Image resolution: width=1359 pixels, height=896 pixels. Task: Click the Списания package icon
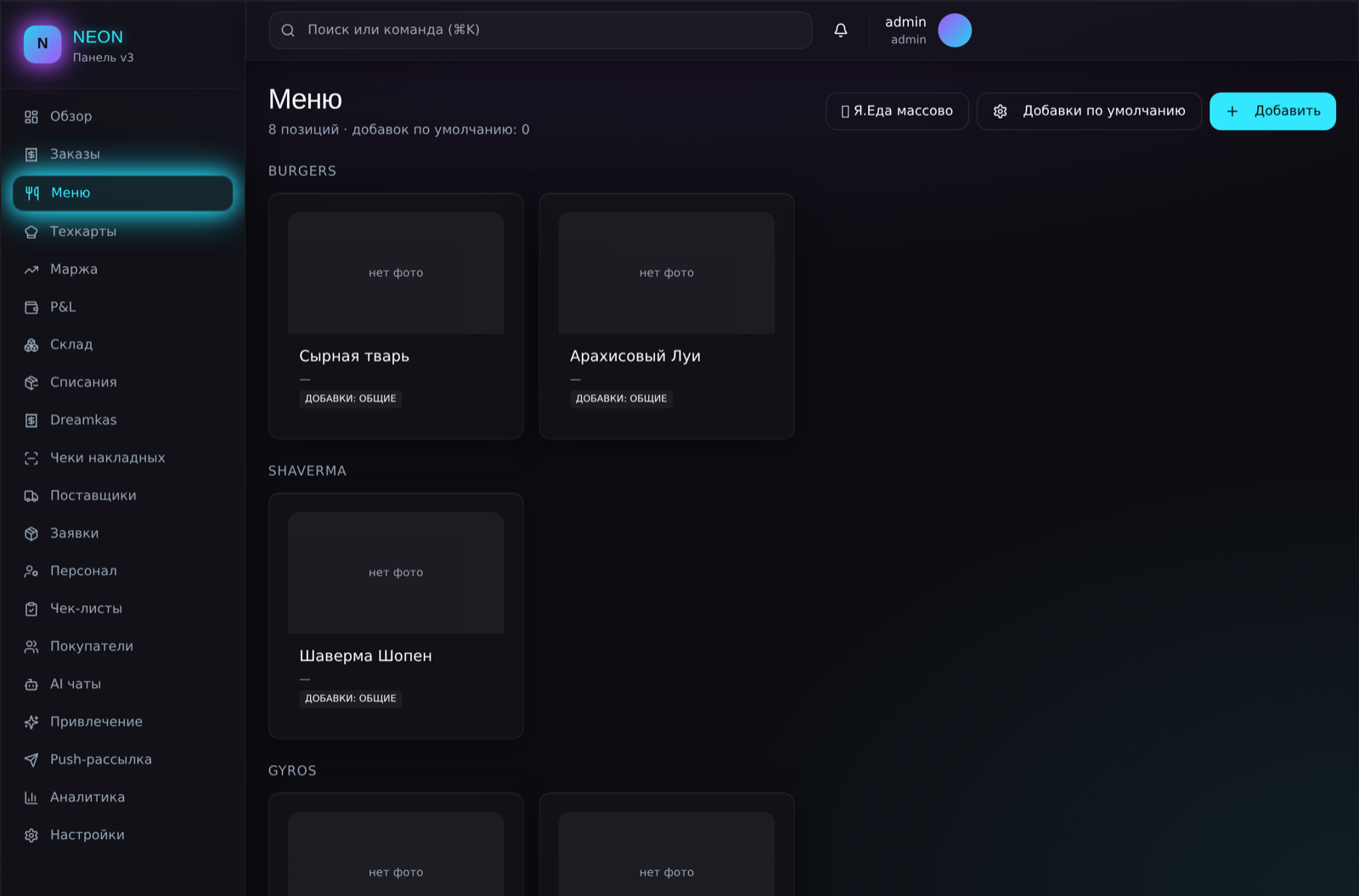(31, 383)
